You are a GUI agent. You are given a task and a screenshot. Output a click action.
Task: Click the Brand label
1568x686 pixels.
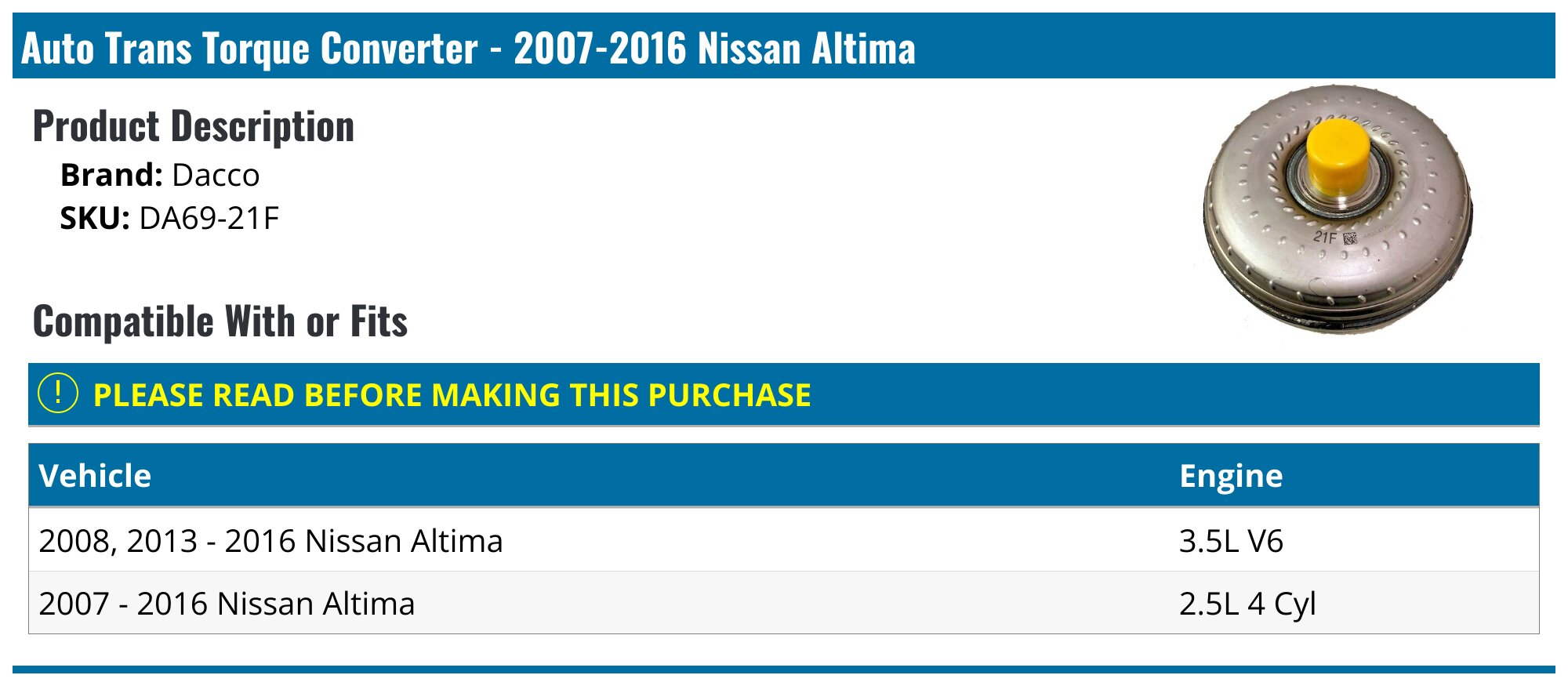[x=111, y=175]
